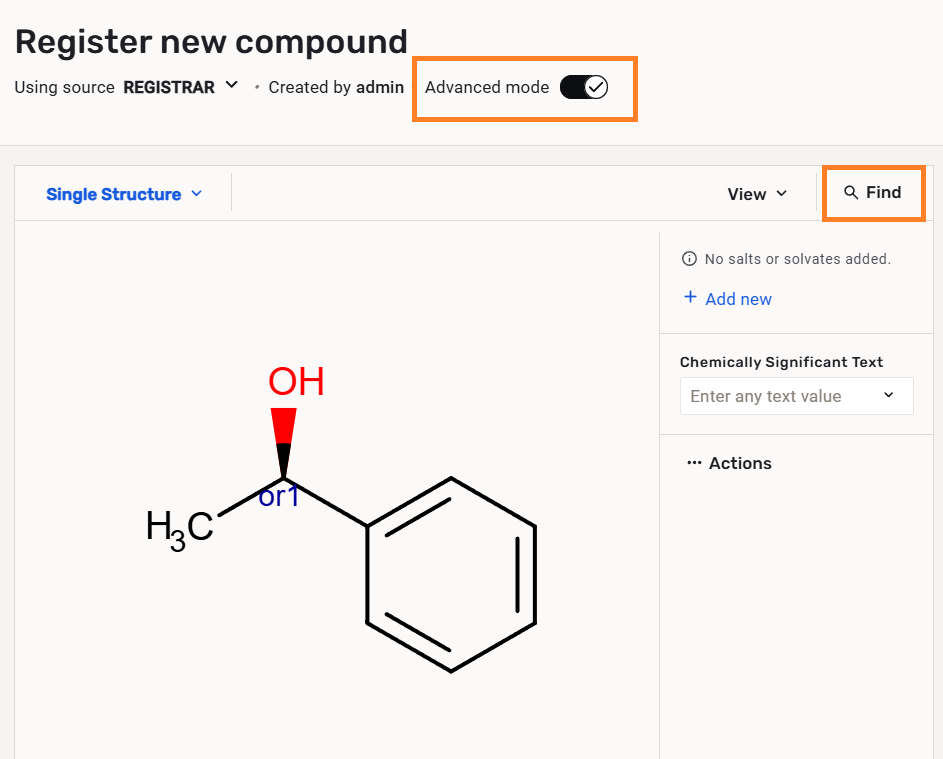This screenshot has height=759, width=943.
Task: Click the REGISTRAR source name
Action: pos(169,87)
